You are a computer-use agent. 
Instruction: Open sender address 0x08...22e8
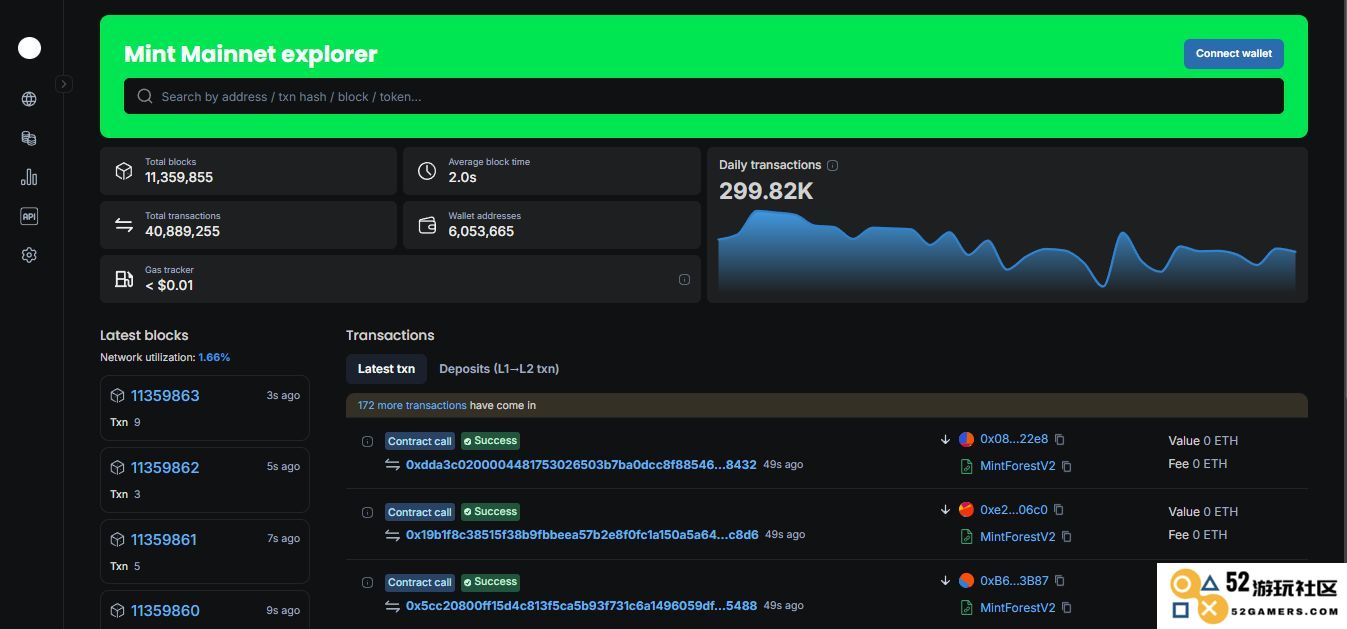(1014, 439)
